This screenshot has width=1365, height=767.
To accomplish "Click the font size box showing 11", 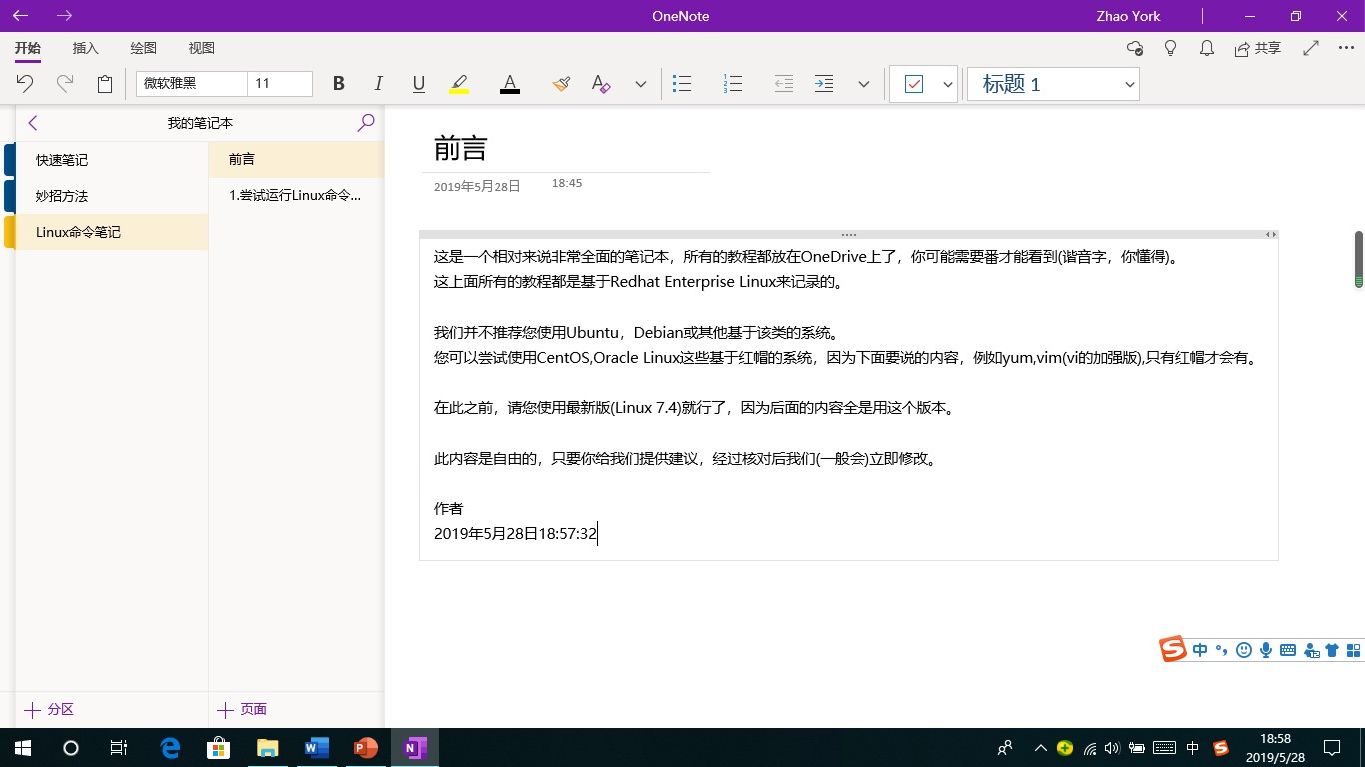I will click(280, 84).
